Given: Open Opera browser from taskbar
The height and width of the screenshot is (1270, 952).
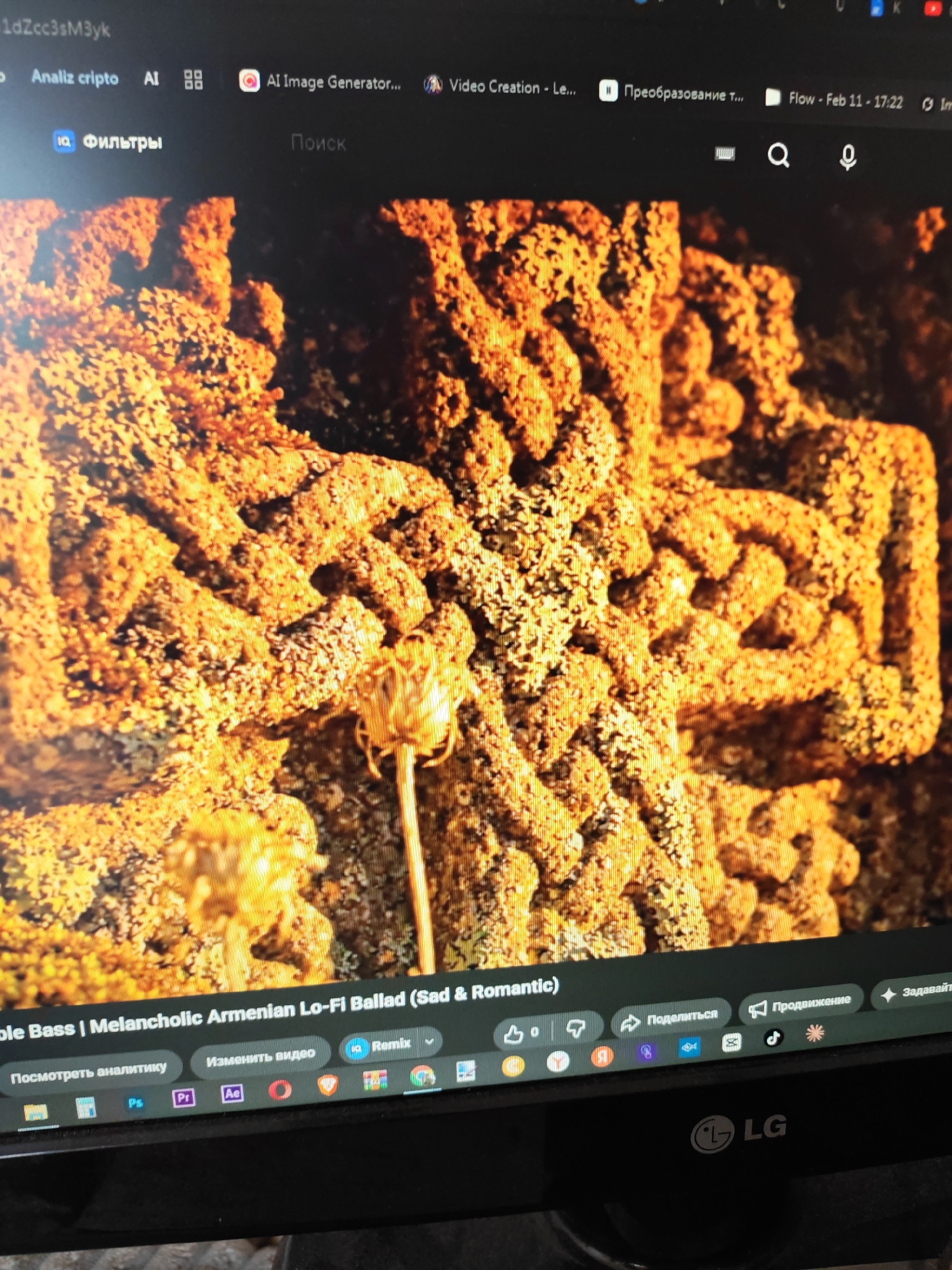Looking at the screenshot, I should pos(280,1089).
